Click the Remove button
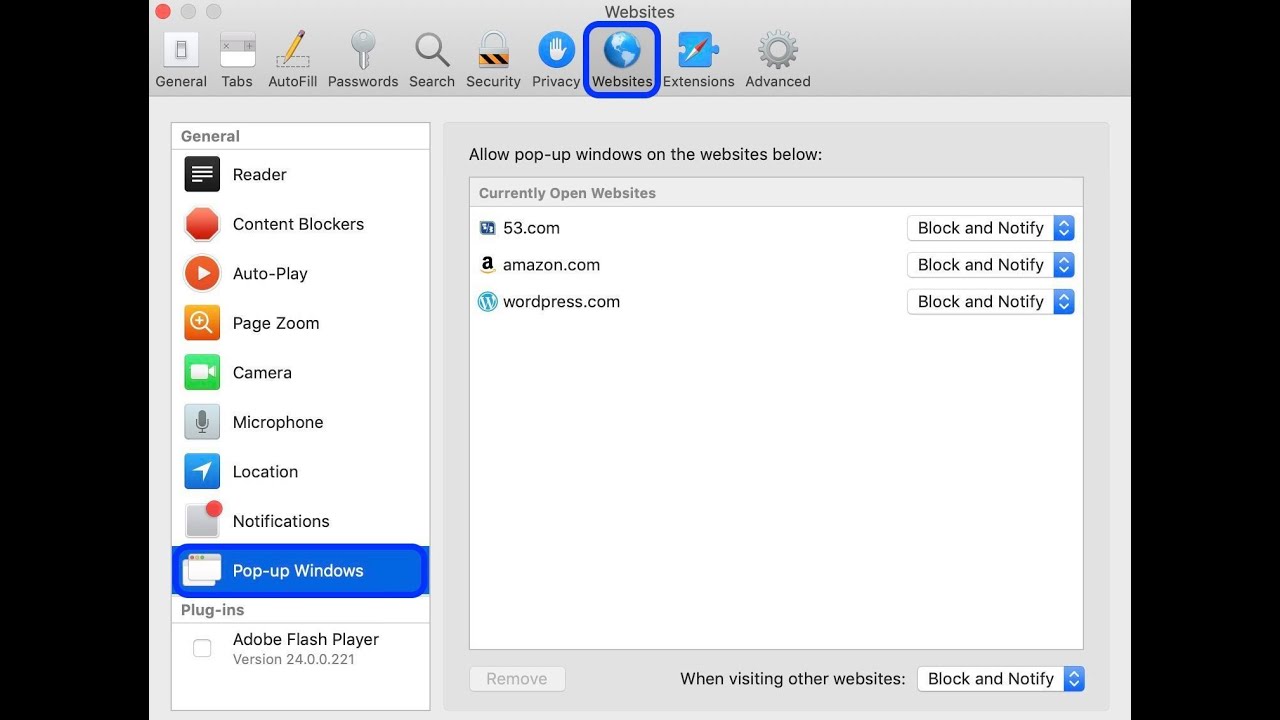 point(517,678)
